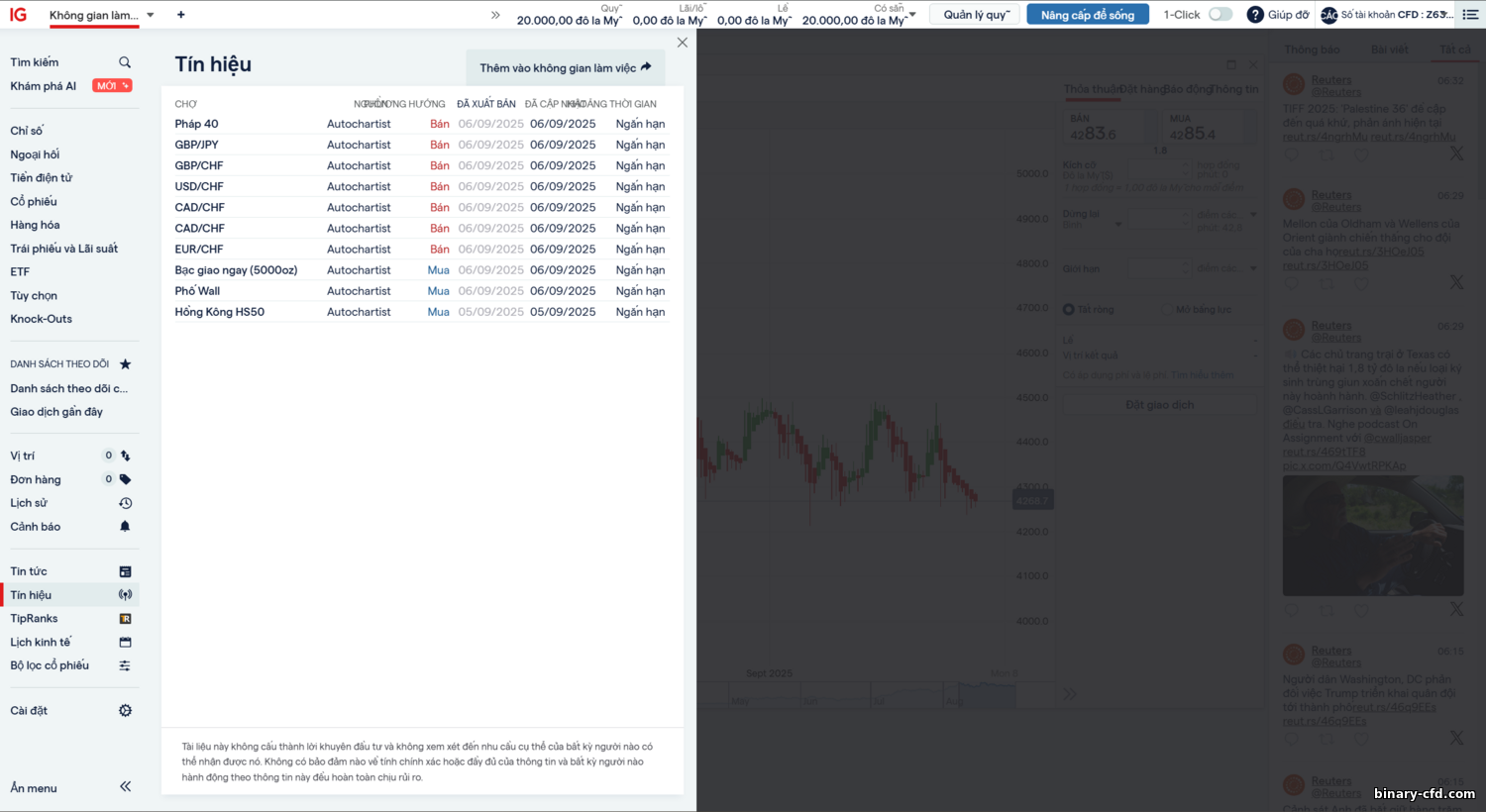Open Lịch sử history clock icon
1486x812 pixels.
click(125, 503)
